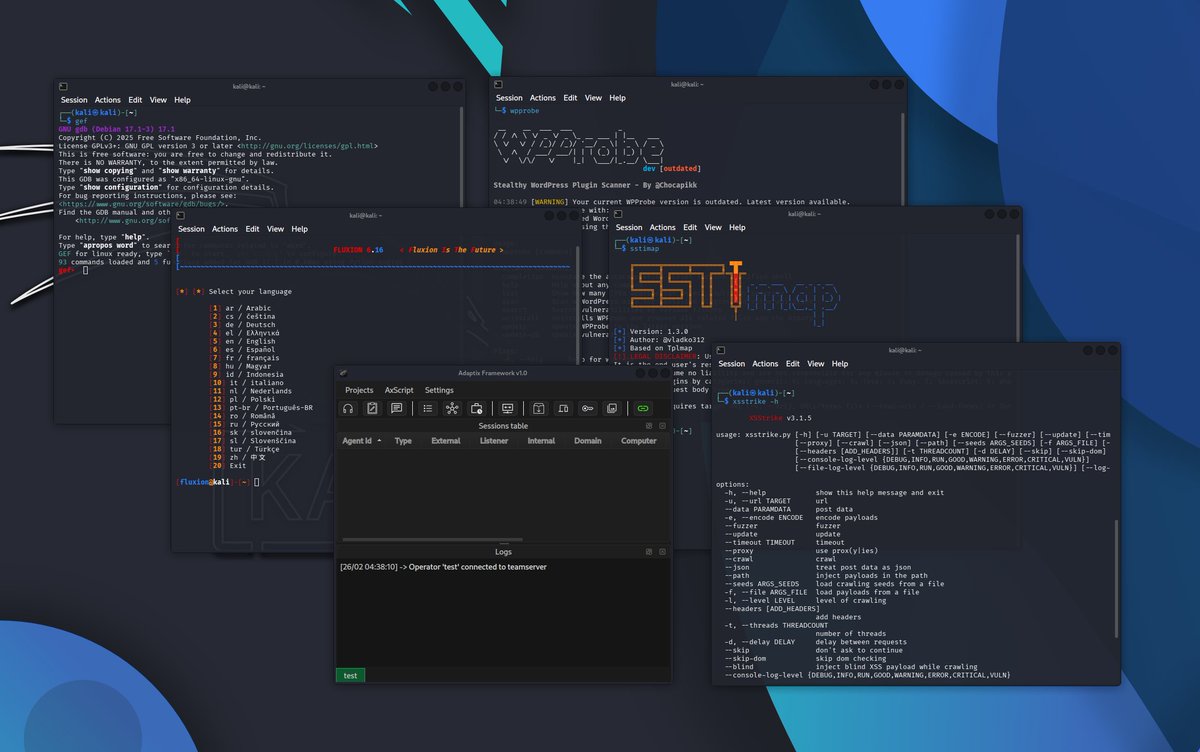The height and width of the screenshot is (752, 1200).
Task: Open Projects menu in Adaptix
Action: pyautogui.click(x=359, y=390)
